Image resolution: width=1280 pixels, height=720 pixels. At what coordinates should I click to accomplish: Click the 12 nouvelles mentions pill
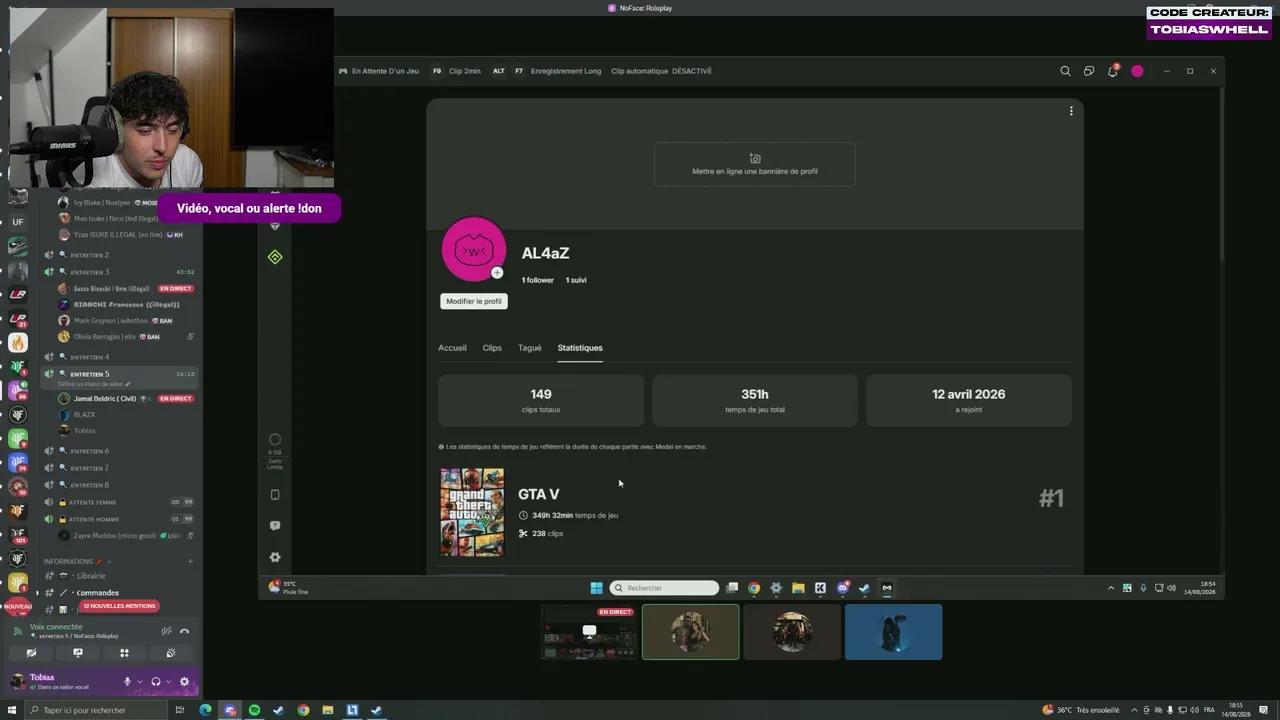[x=119, y=606]
